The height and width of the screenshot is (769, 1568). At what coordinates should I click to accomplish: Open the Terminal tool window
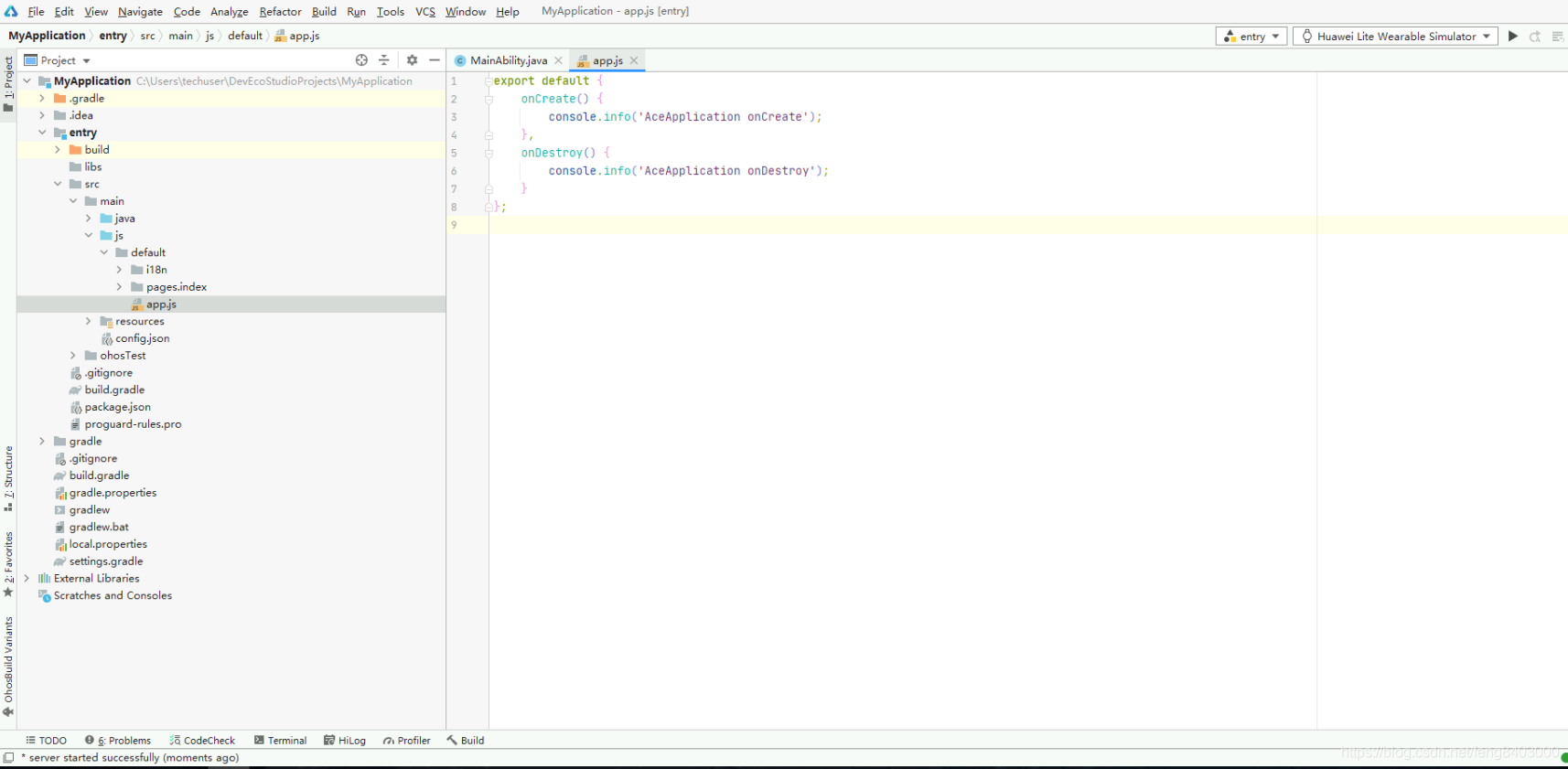point(280,741)
